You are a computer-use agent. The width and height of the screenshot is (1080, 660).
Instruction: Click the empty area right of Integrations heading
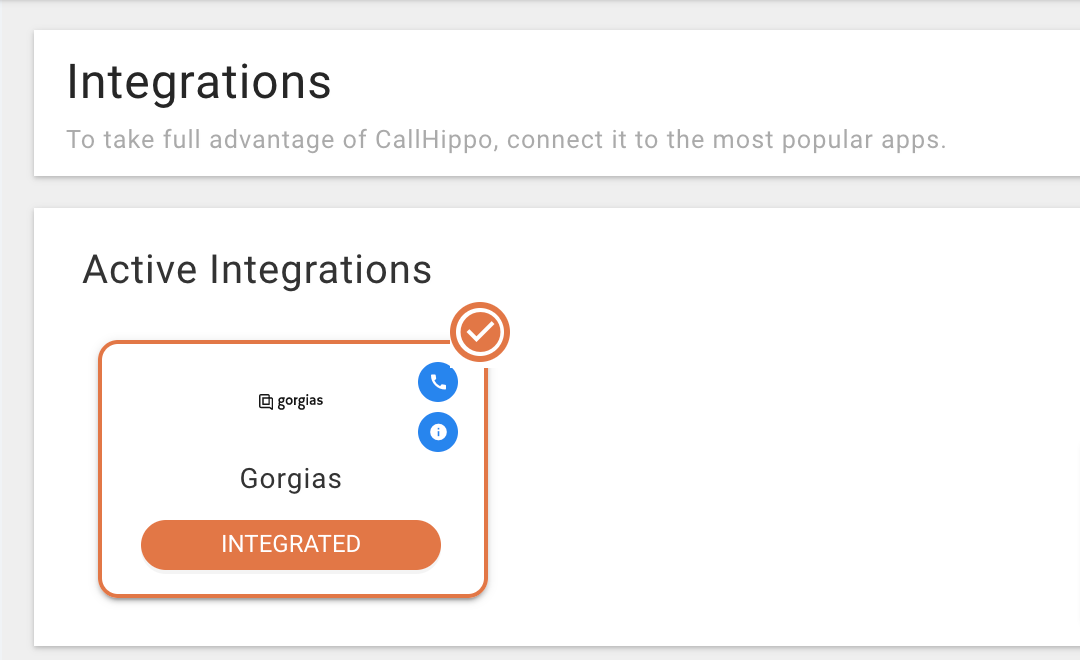[x=689, y=82]
